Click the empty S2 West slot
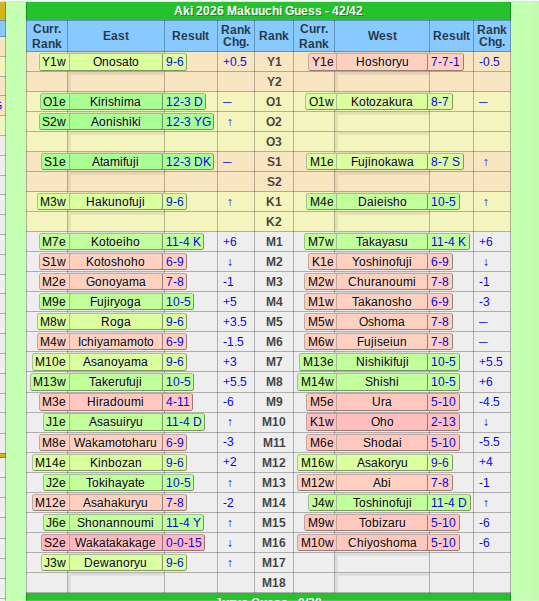This screenshot has height=601, width=539. 382,181
